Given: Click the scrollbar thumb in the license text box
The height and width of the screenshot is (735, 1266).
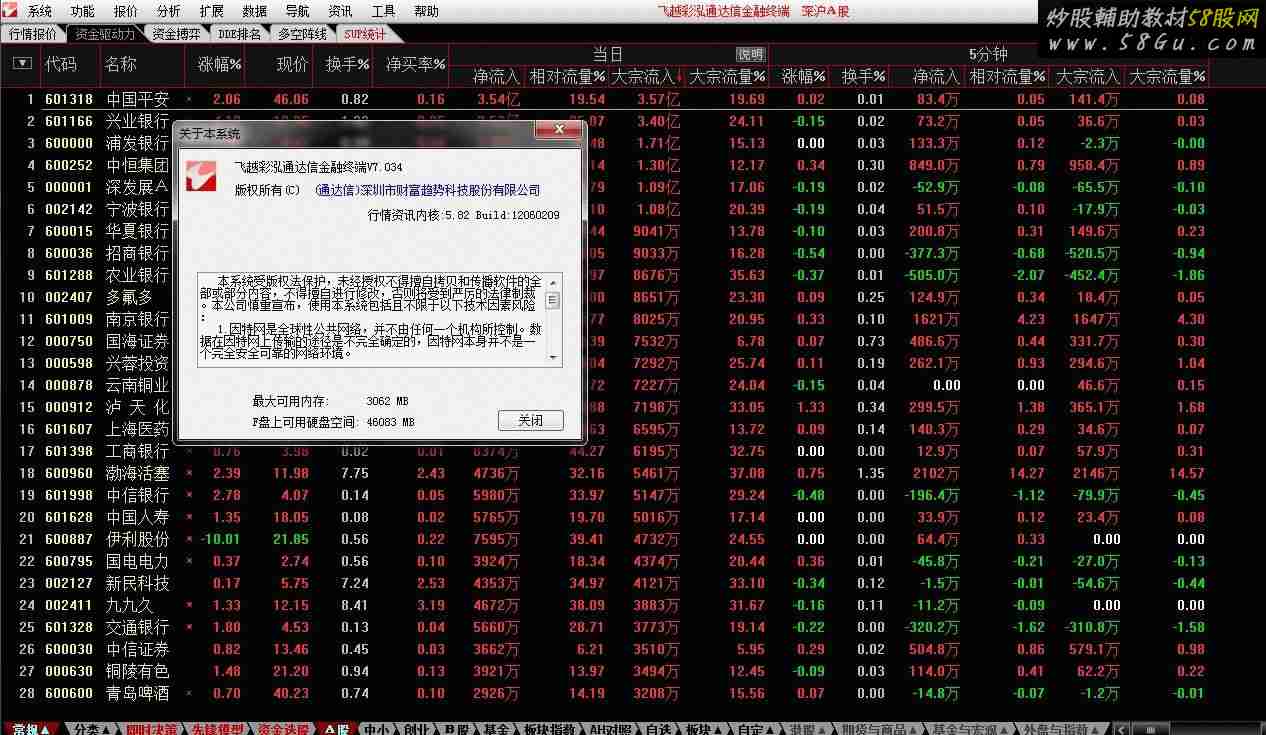Looking at the screenshot, I should (553, 300).
